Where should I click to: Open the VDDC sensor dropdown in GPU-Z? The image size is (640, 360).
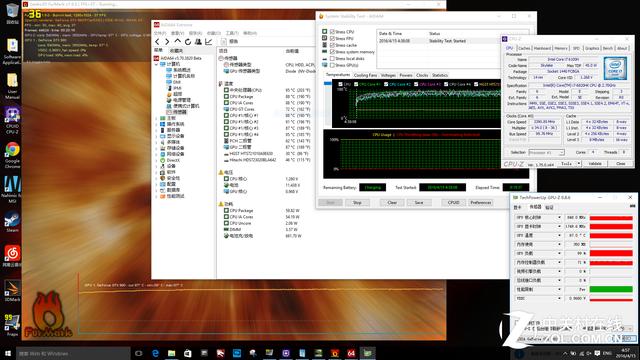559,298
